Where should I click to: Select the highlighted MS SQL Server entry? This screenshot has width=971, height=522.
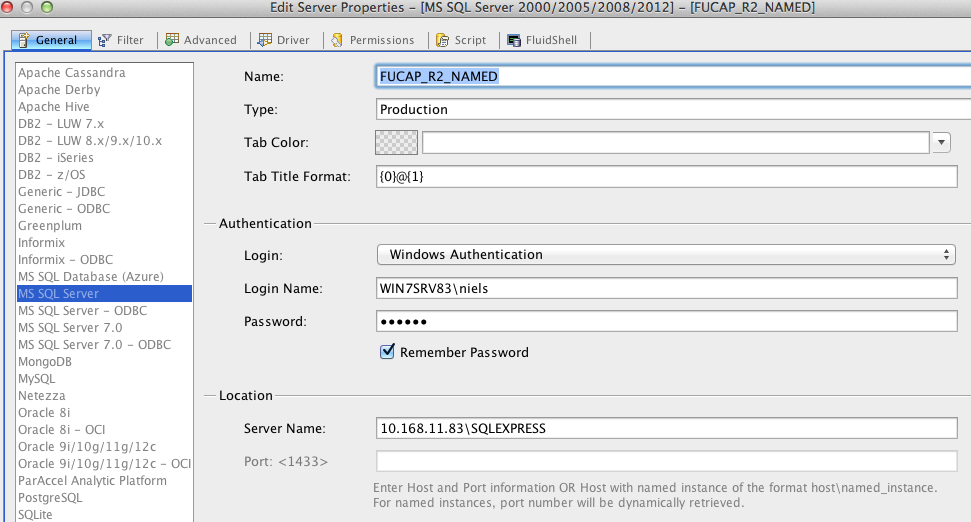104,294
